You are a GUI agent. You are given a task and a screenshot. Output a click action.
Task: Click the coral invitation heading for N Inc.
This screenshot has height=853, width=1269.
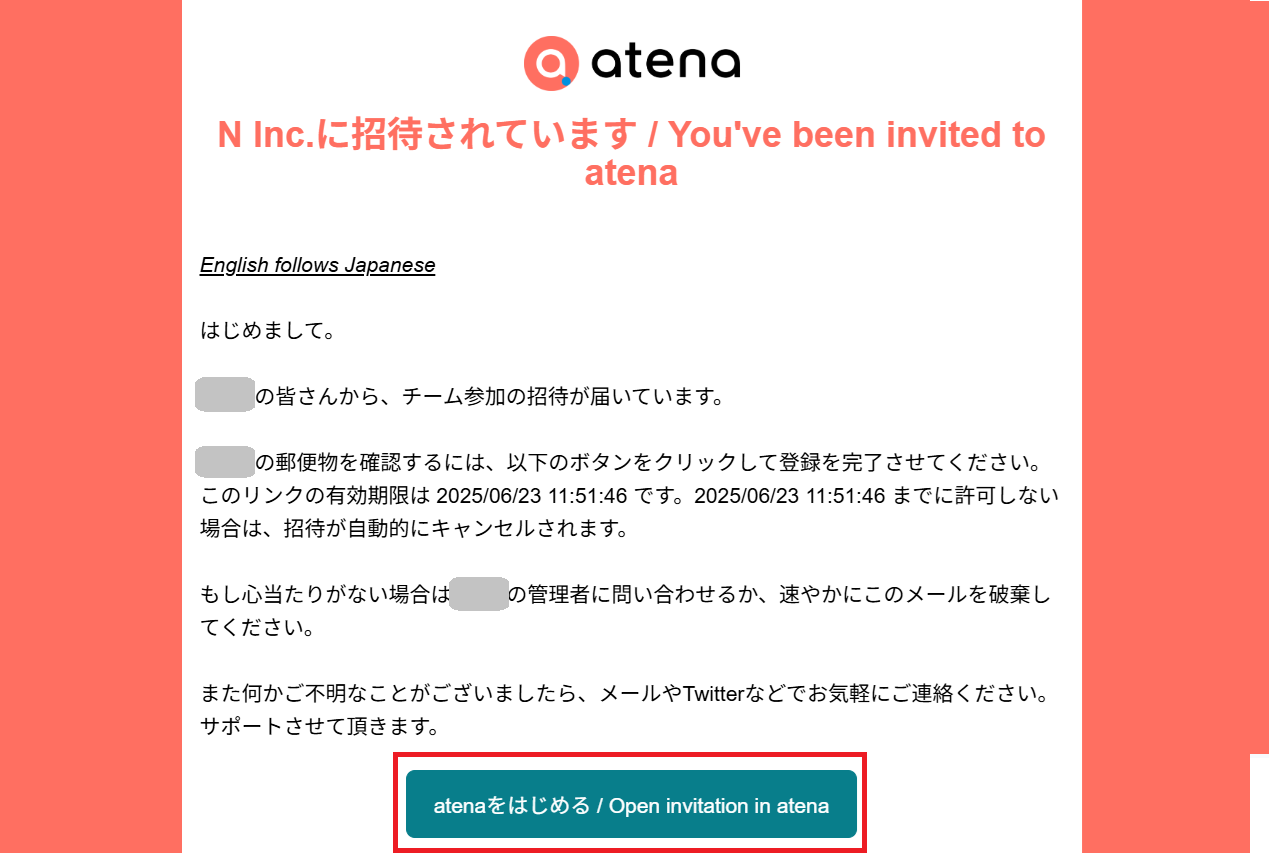click(631, 153)
